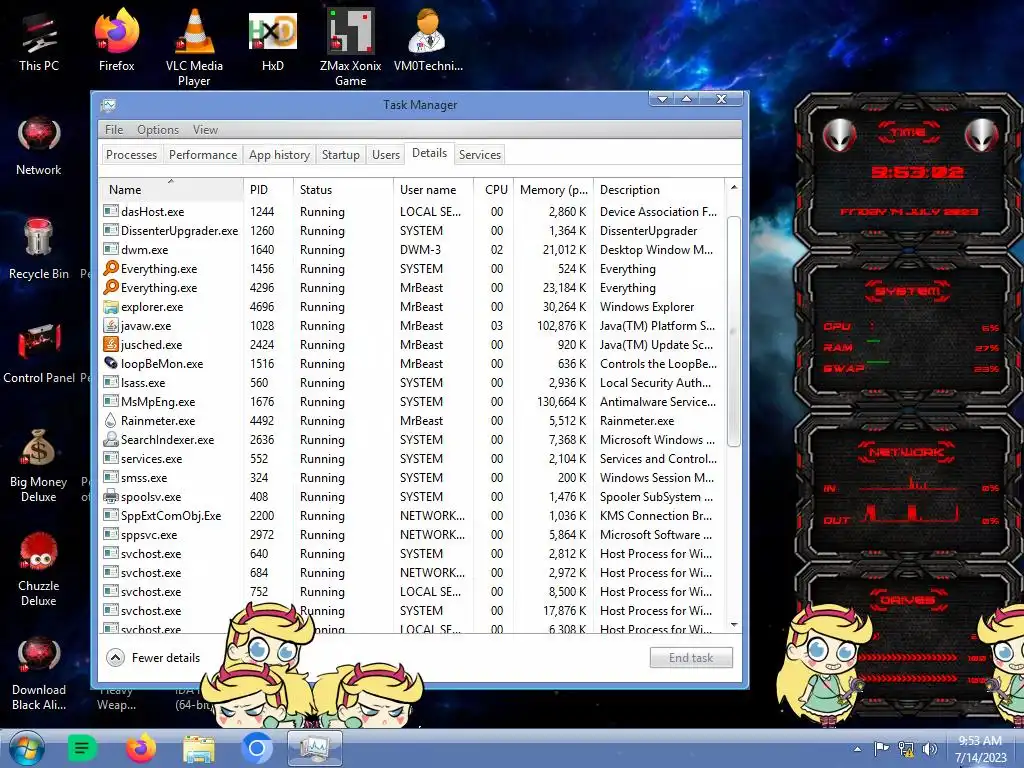This screenshot has width=1024, height=768.
Task: Select the Rainmeter.exe process icon
Action: coord(111,421)
